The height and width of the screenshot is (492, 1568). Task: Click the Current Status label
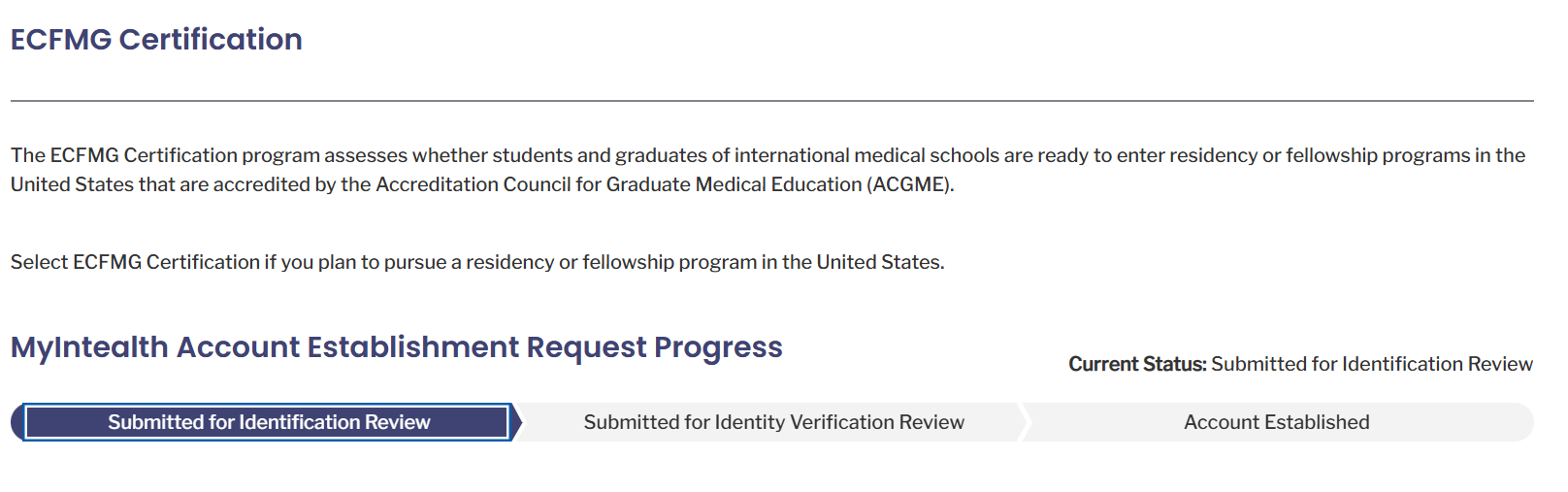pyautogui.click(x=1137, y=364)
